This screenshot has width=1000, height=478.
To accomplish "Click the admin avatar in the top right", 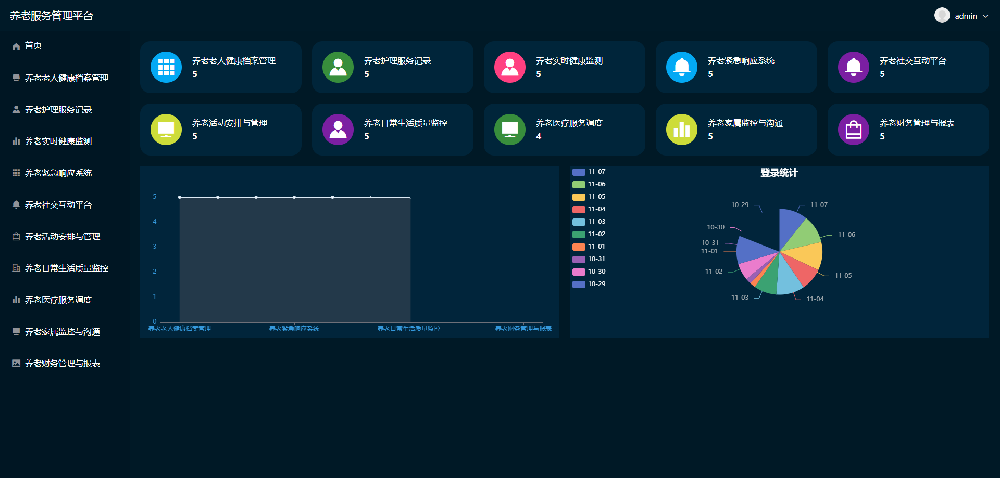I will (941, 15).
